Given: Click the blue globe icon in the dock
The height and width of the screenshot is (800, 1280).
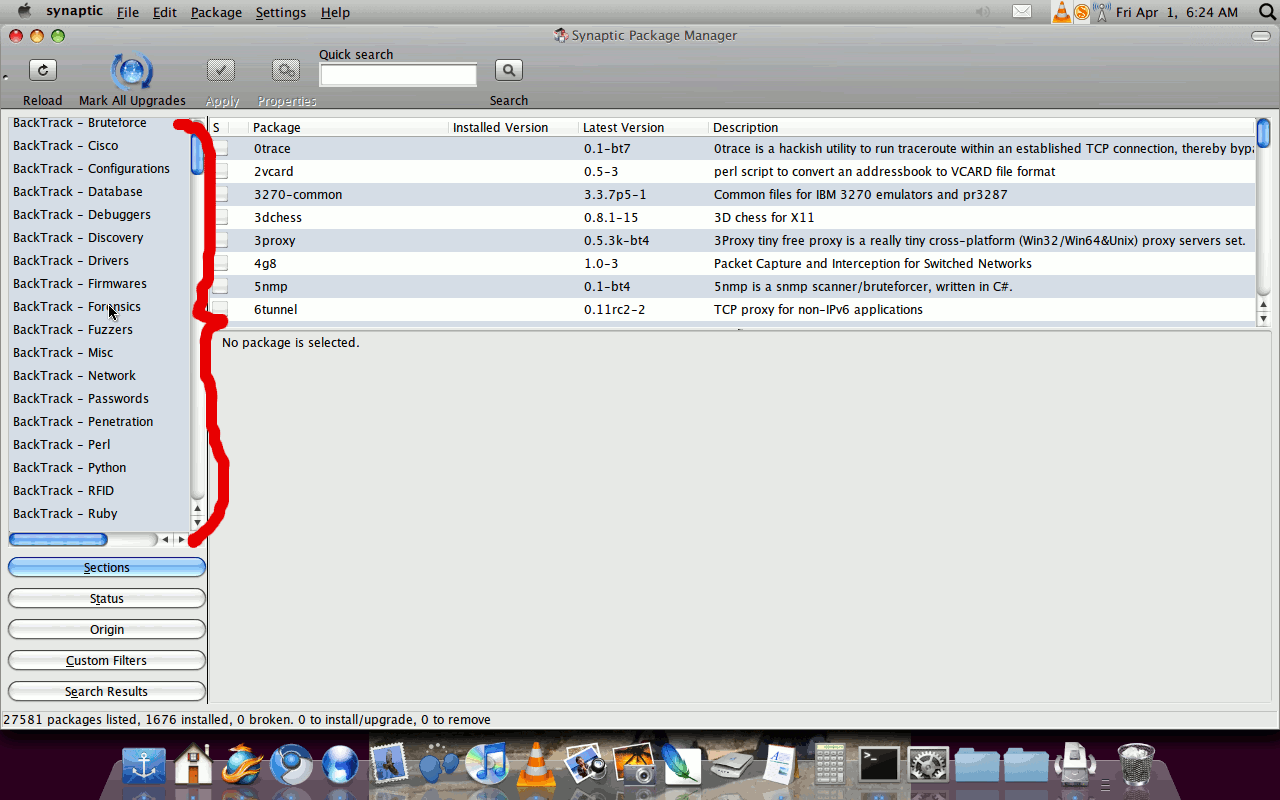Looking at the screenshot, I should pyautogui.click(x=340, y=766).
